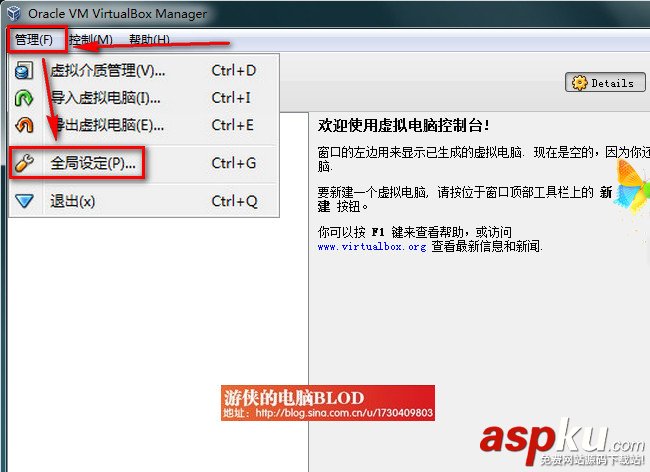Click the blue triangle exit icon
The image size is (650, 472).
pyautogui.click(x=24, y=201)
